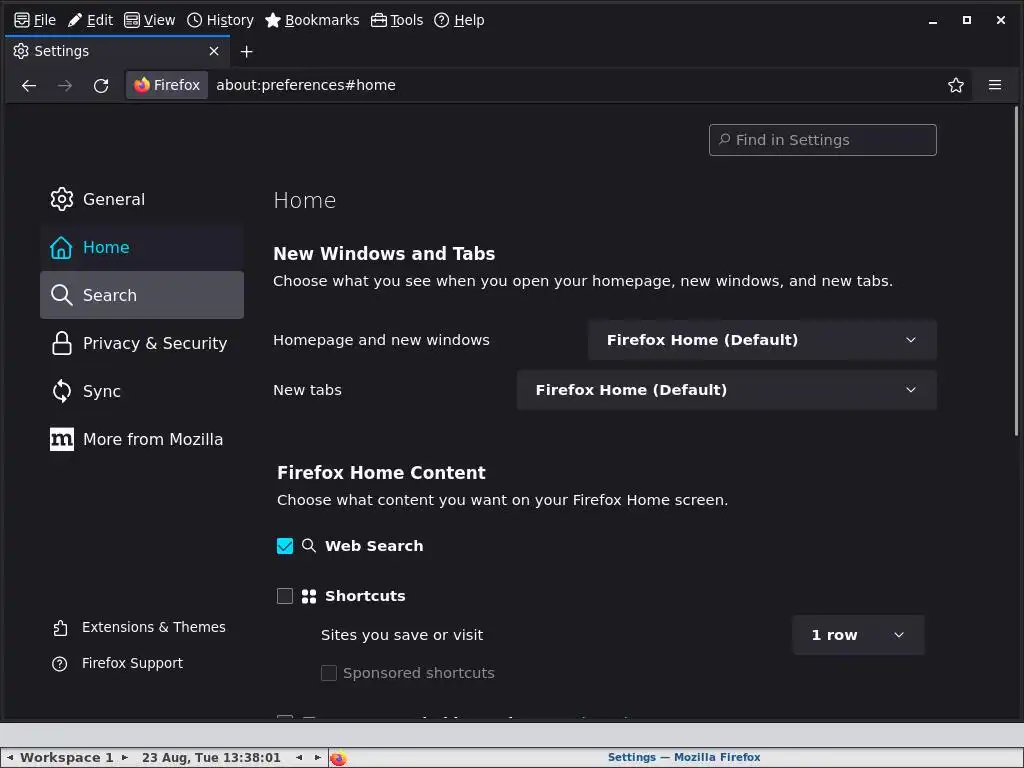Click the Firefox identity badge in URL bar
Viewport: 1024px width, 768px height.
click(x=167, y=85)
